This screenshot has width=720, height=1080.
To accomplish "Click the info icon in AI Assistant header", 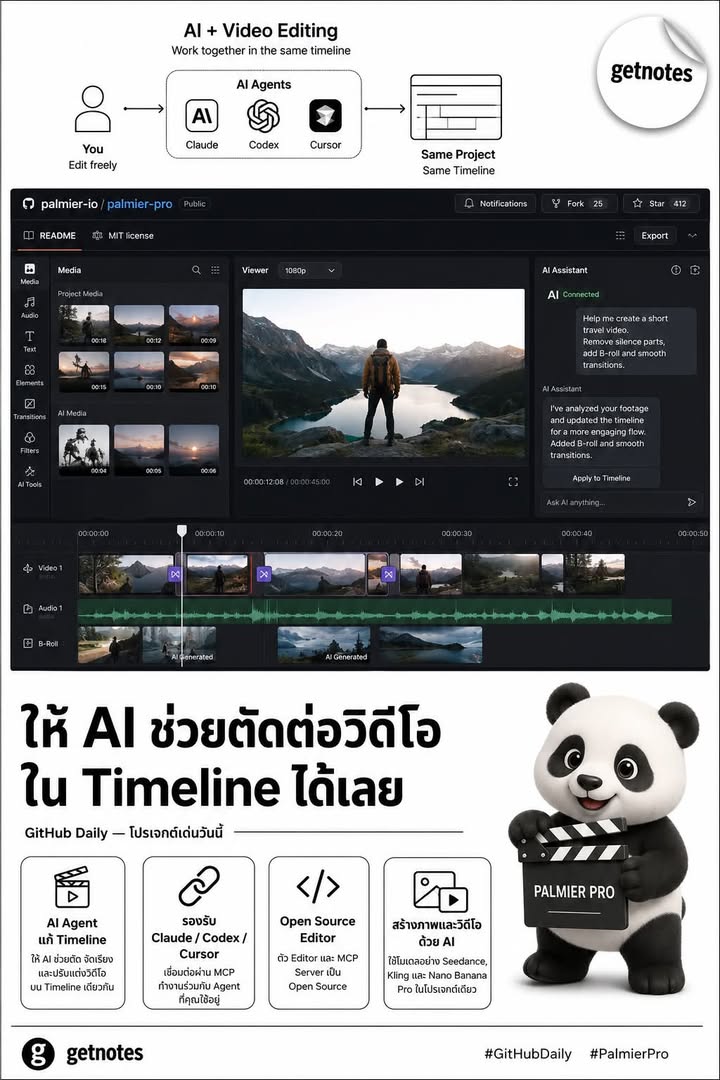I will pyautogui.click(x=676, y=270).
